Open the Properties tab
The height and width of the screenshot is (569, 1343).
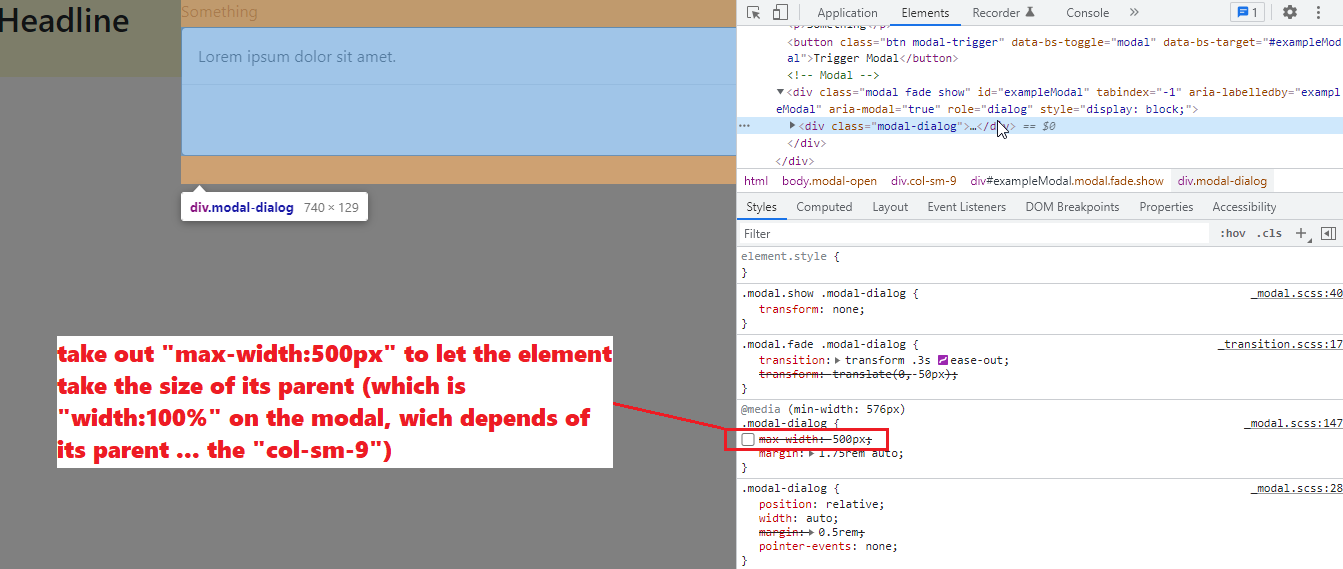coord(1166,207)
